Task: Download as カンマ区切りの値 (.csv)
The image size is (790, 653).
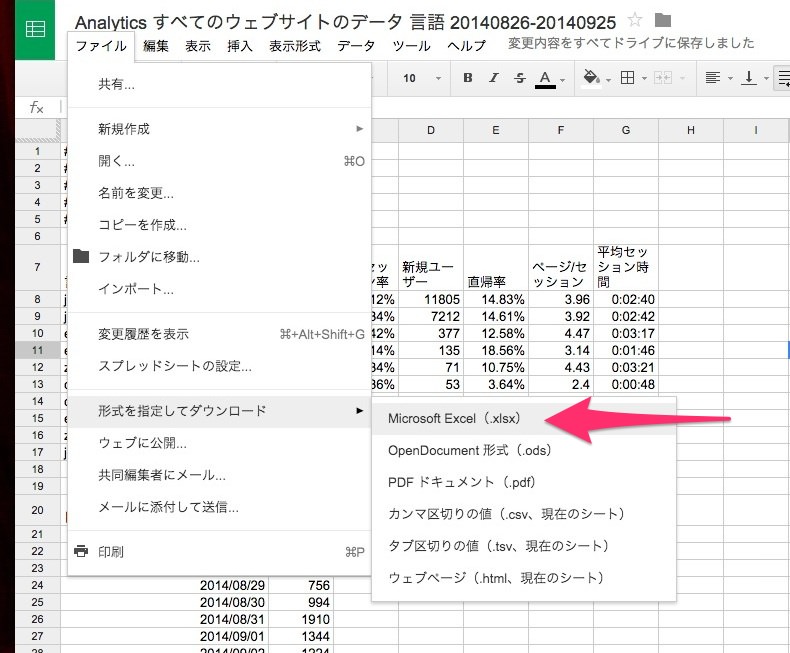Action: coord(523,514)
